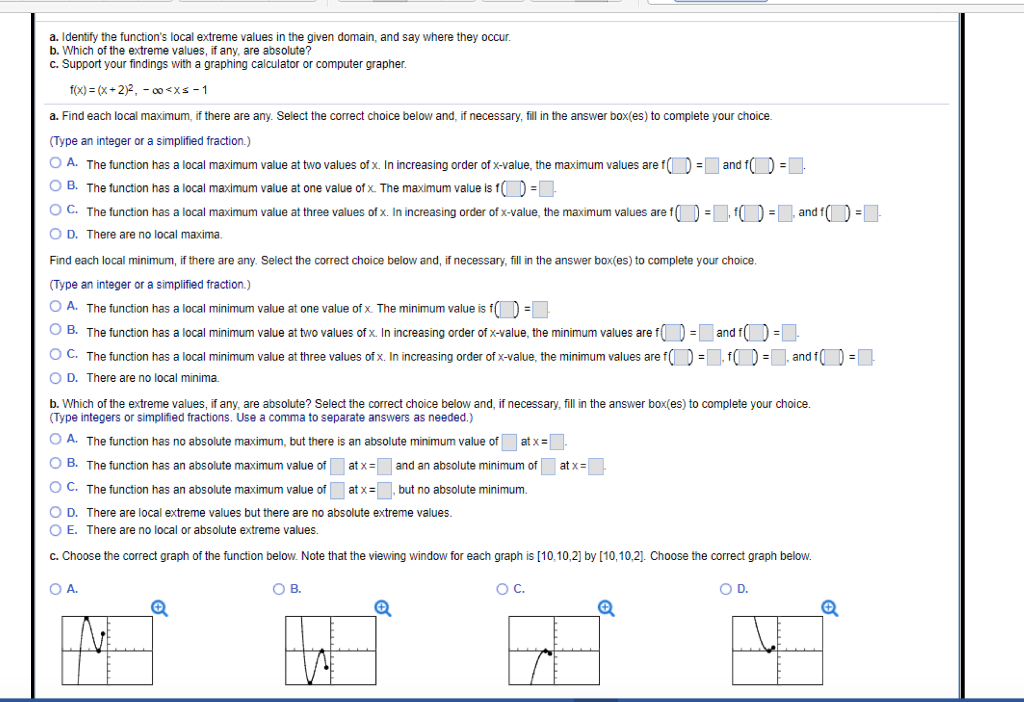Click the graph thumbnail under option B
This screenshot has width=1024, height=702.
click(330, 651)
